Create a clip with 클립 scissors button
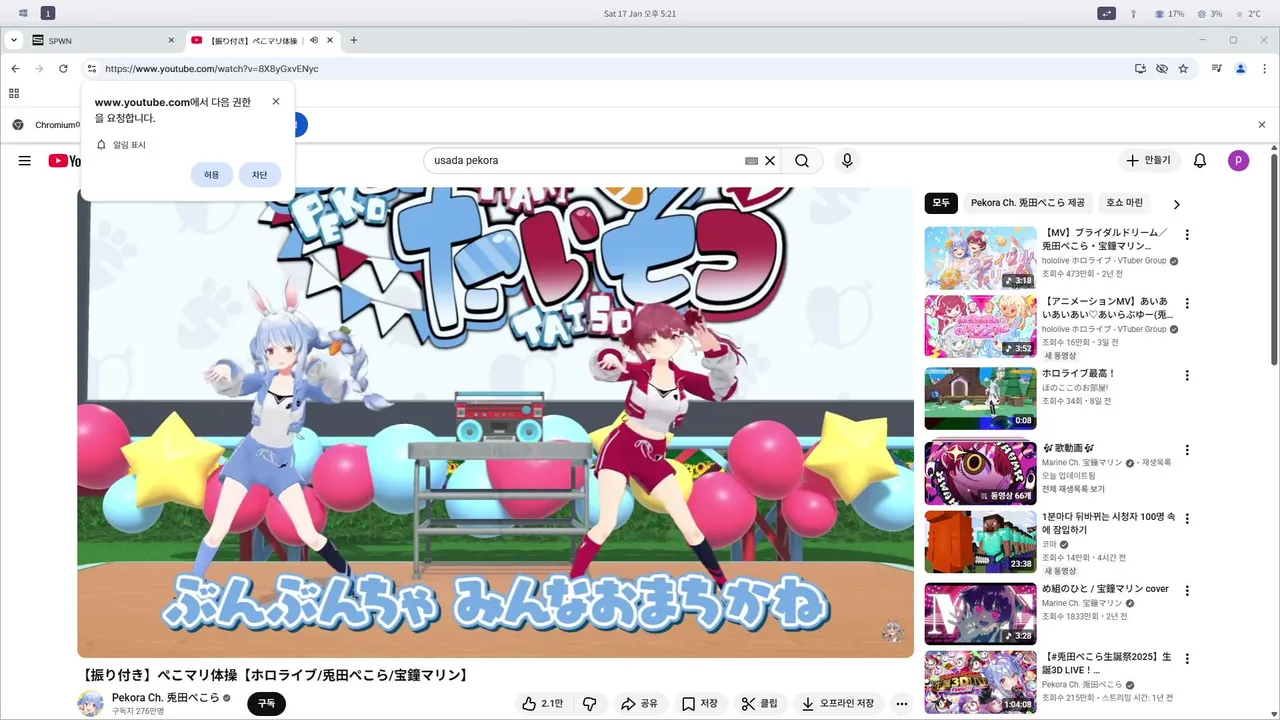This screenshot has width=1280, height=720. pos(760,704)
